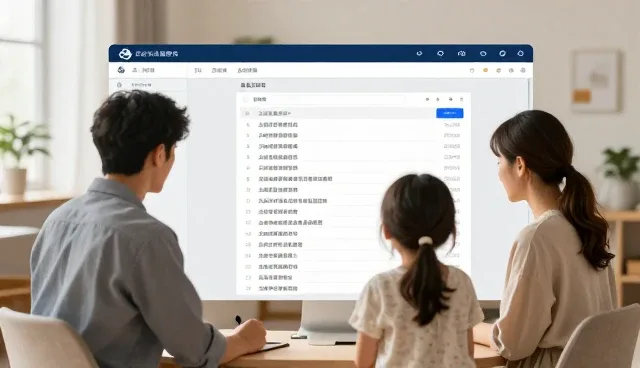Click the cloud logo in the dark blue header

pyautogui.click(x=125, y=53)
